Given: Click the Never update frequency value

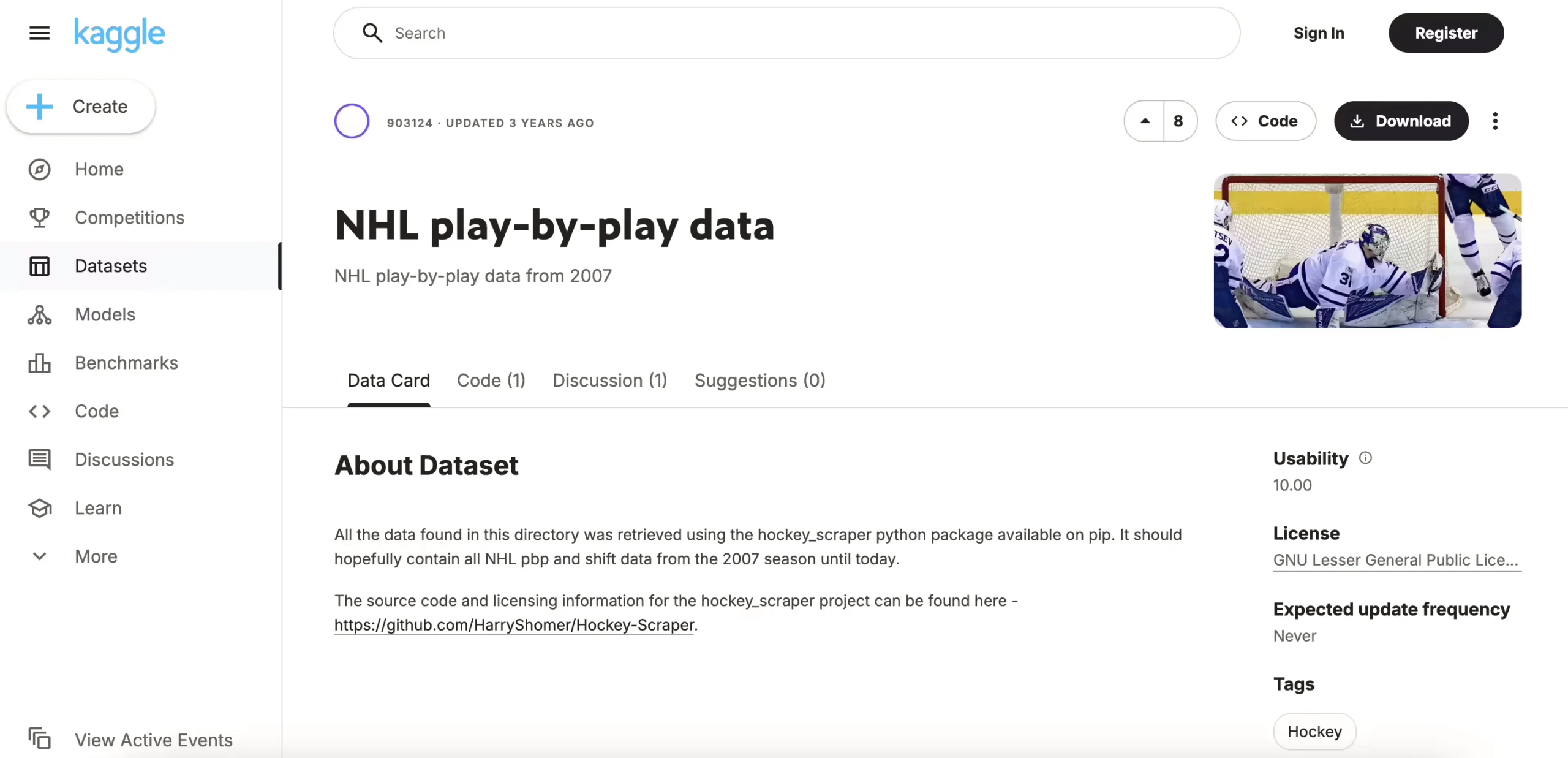Looking at the screenshot, I should tap(1295, 636).
